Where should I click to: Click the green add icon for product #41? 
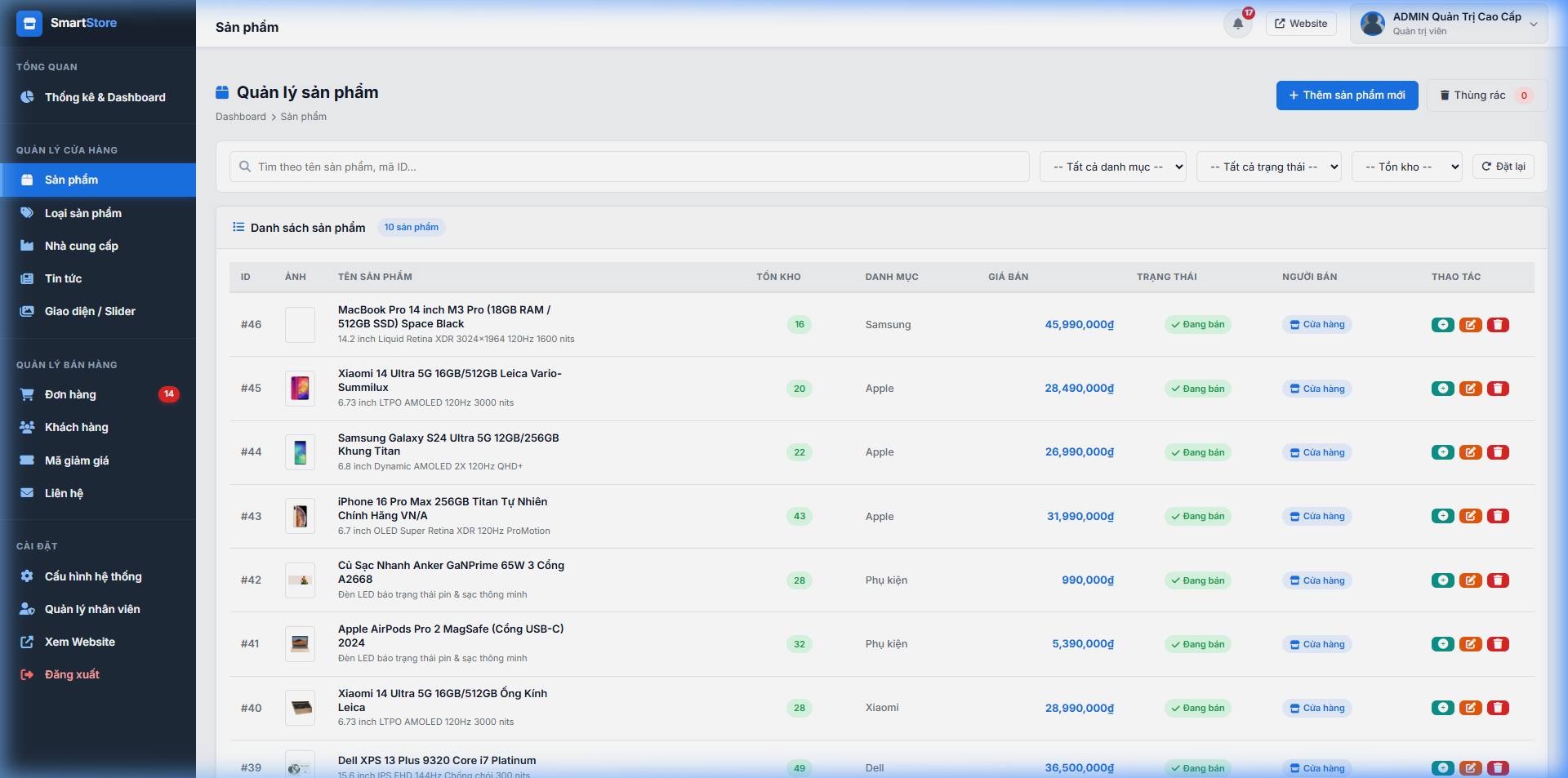click(x=1443, y=644)
